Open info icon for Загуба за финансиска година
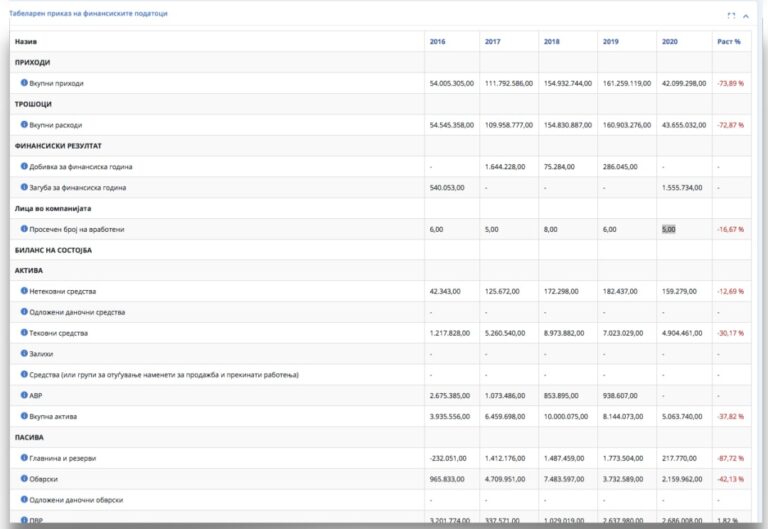Viewport: 768px width, 529px height. [x=24, y=187]
